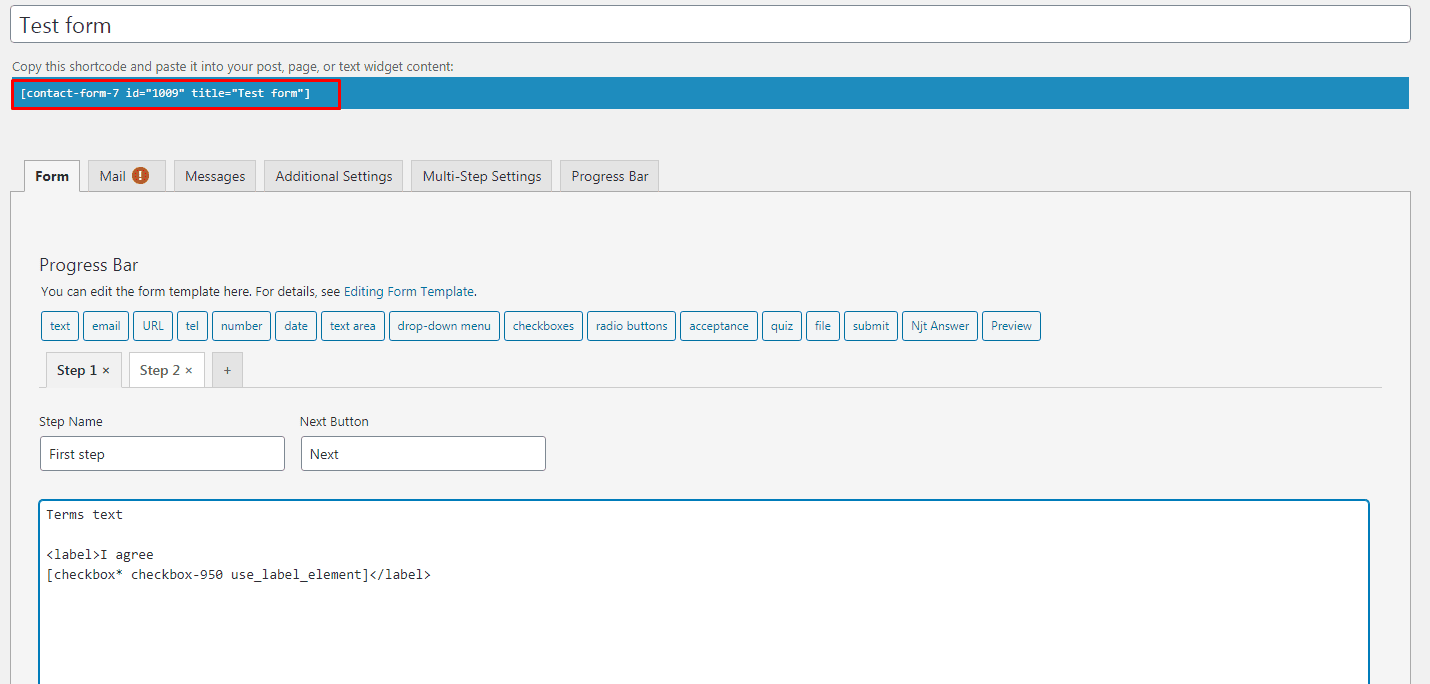The image size is (1430, 684).
Task: Insert a drop-down menu form tag
Action: coord(444,326)
